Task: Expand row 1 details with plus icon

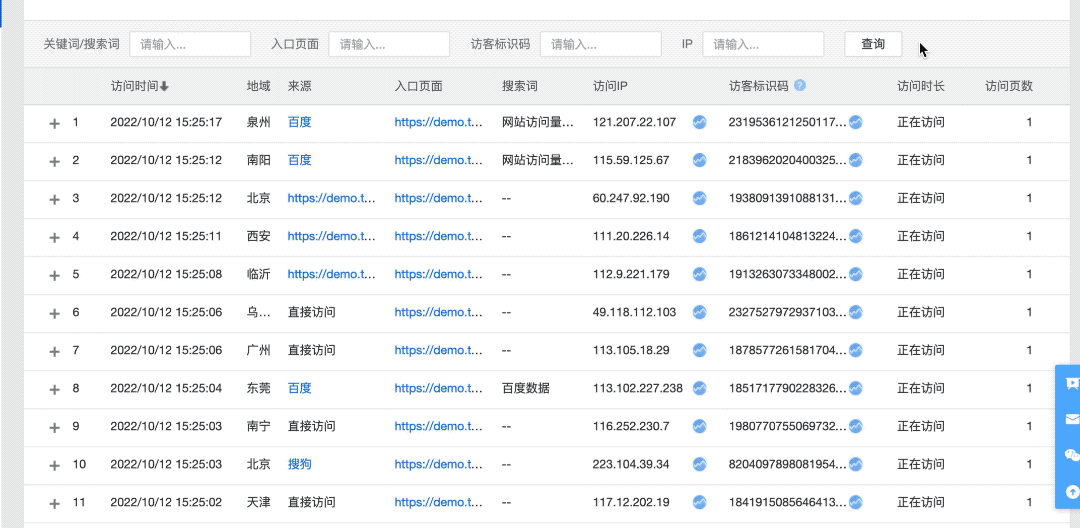Action: point(55,123)
